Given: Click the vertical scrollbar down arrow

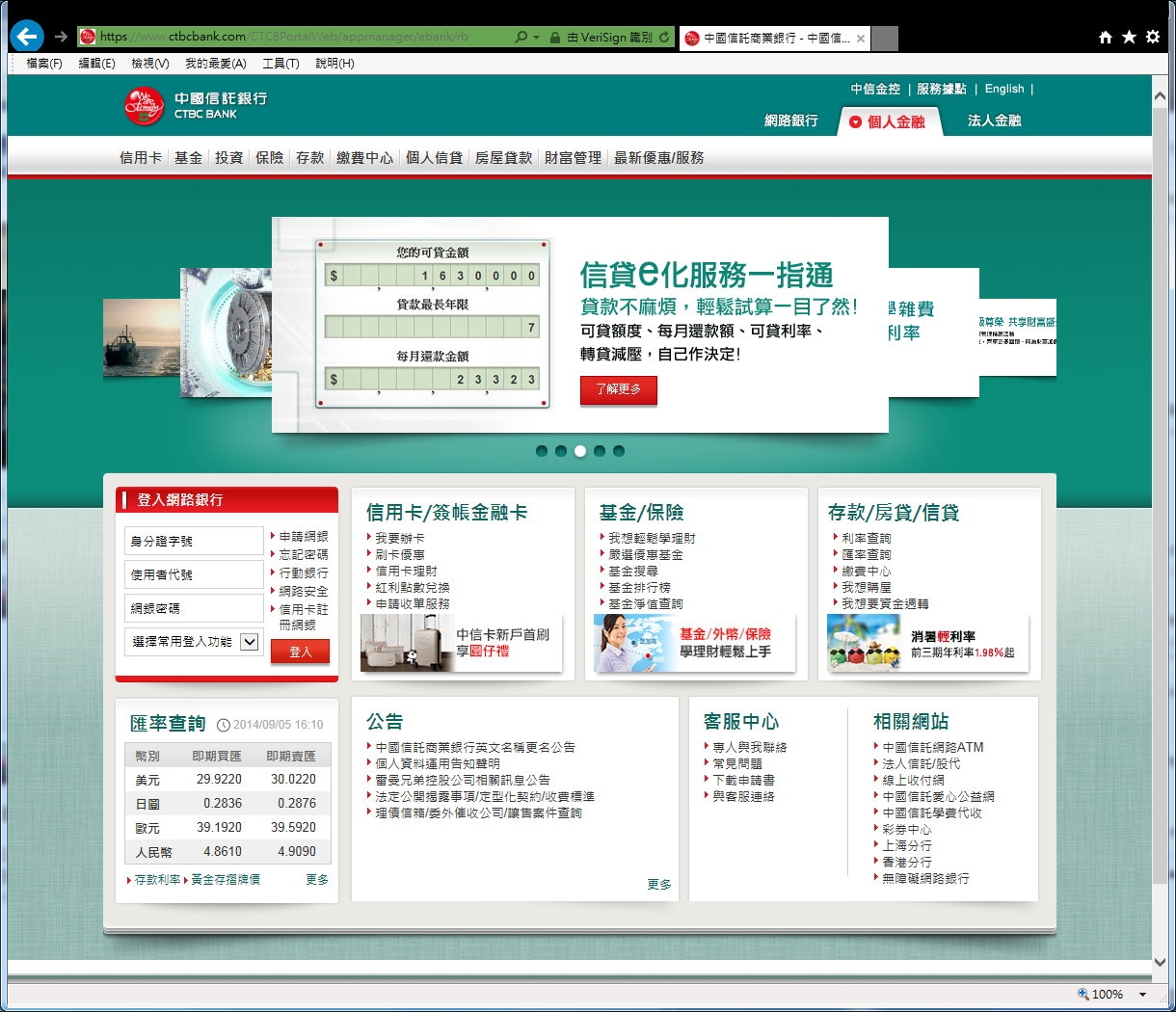Looking at the screenshot, I should pyautogui.click(x=1161, y=962).
